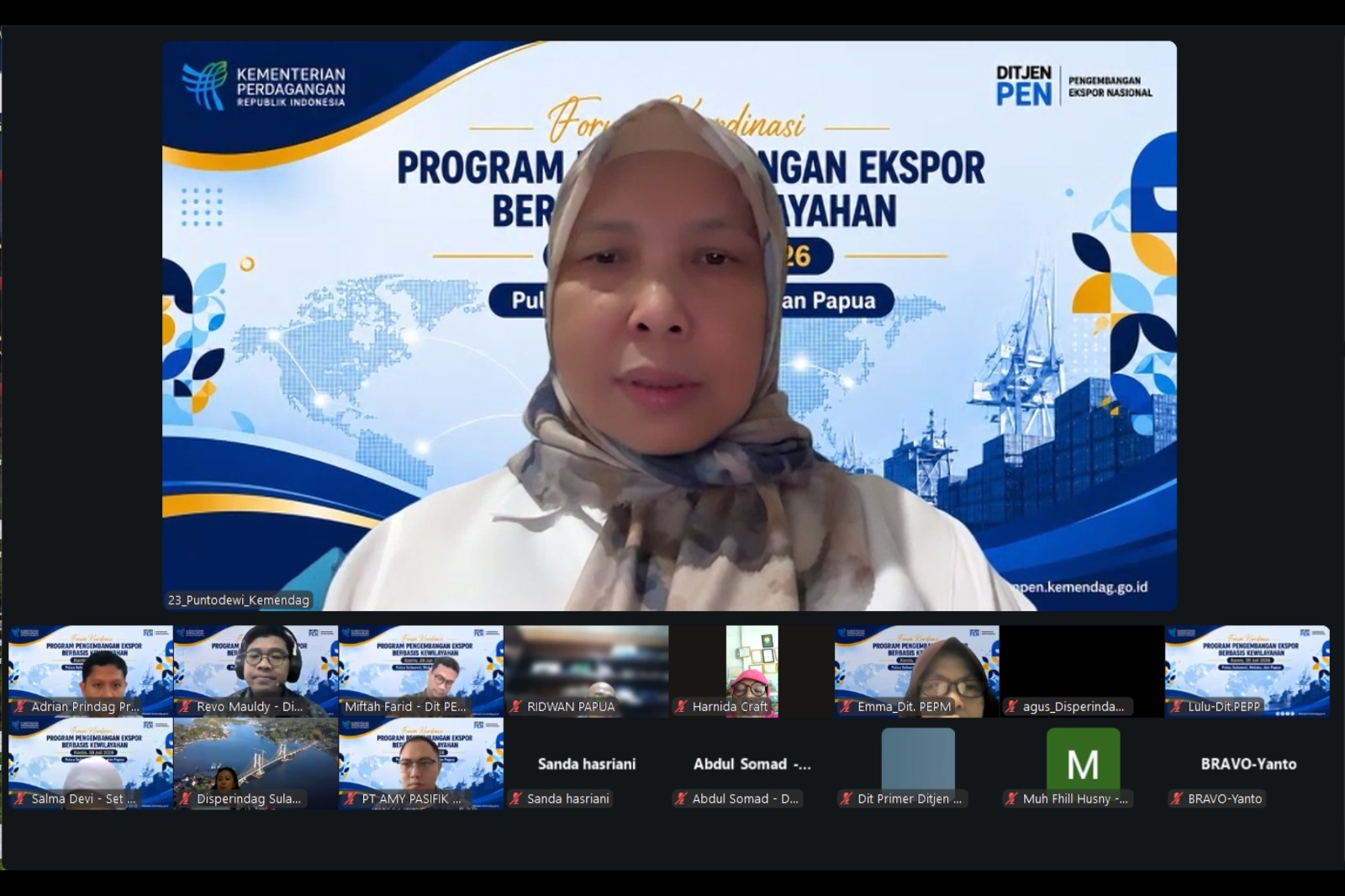The image size is (1345, 896).
Task: Click the muted mic icon beside Harnida Craft
Action: (x=681, y=707)
